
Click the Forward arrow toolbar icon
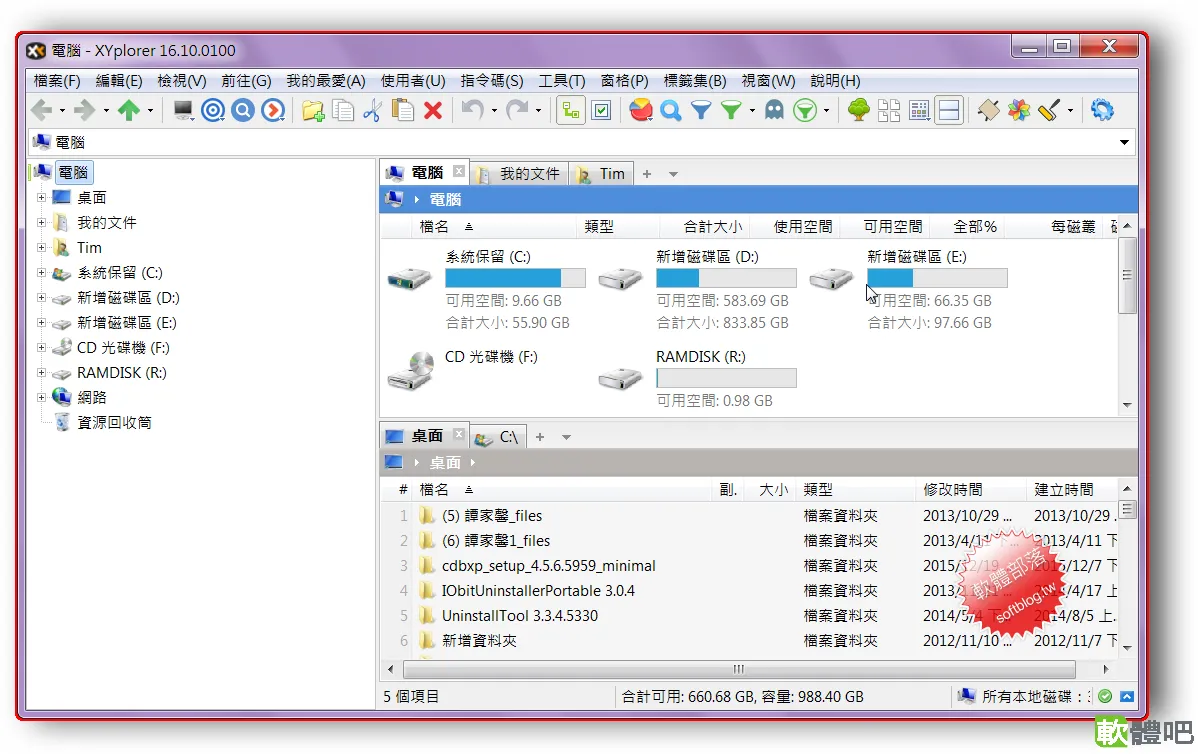pyautogui.click(x=84, y=111)
